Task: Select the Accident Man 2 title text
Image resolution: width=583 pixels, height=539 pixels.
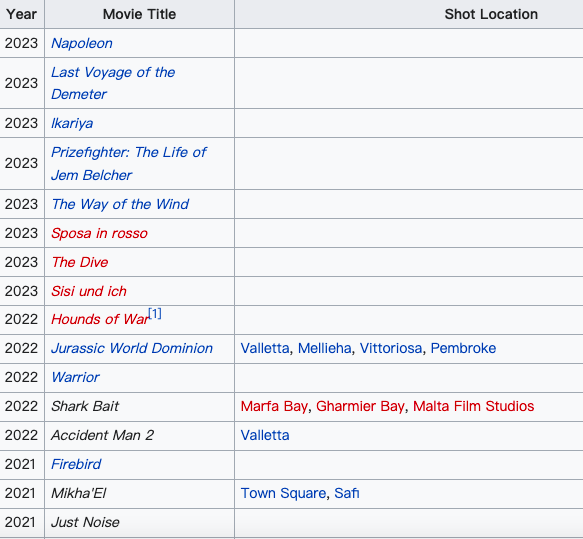Action: (x=103, y=435)
